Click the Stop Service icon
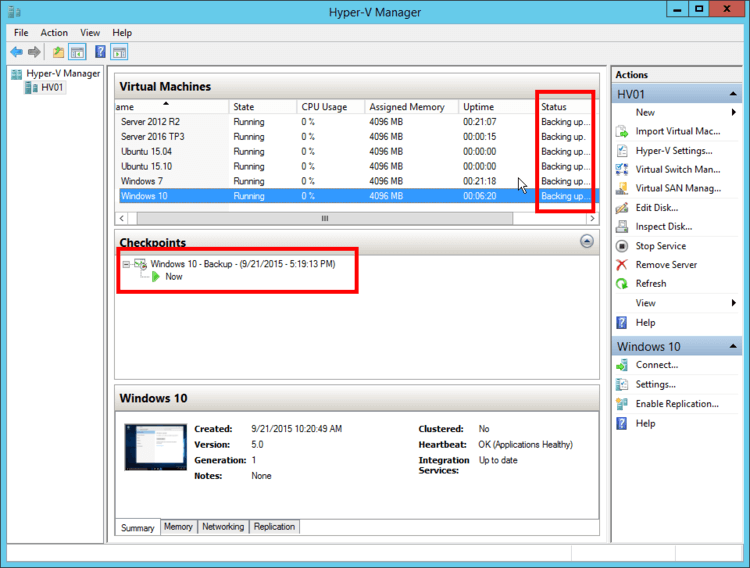Viewport: 750px width, 568px height. 622,246
